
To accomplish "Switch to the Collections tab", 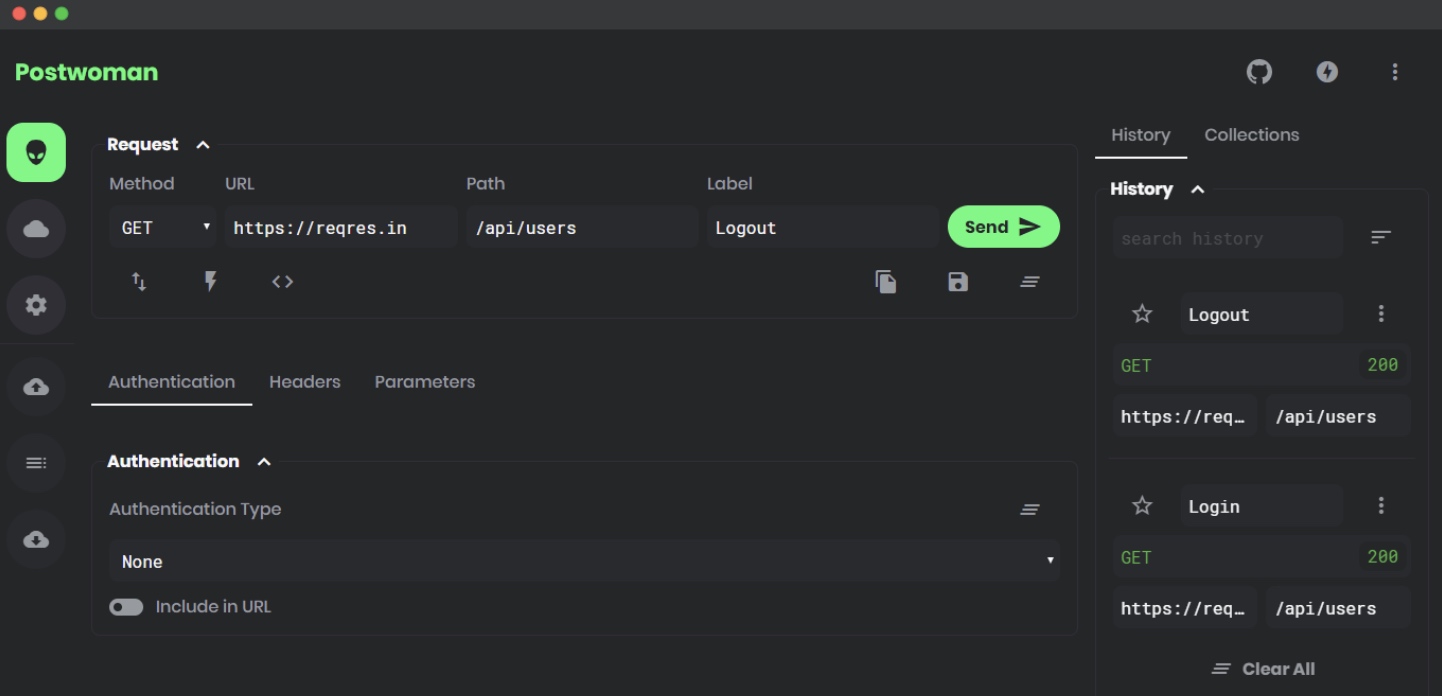I will (x=1251, y=135).
